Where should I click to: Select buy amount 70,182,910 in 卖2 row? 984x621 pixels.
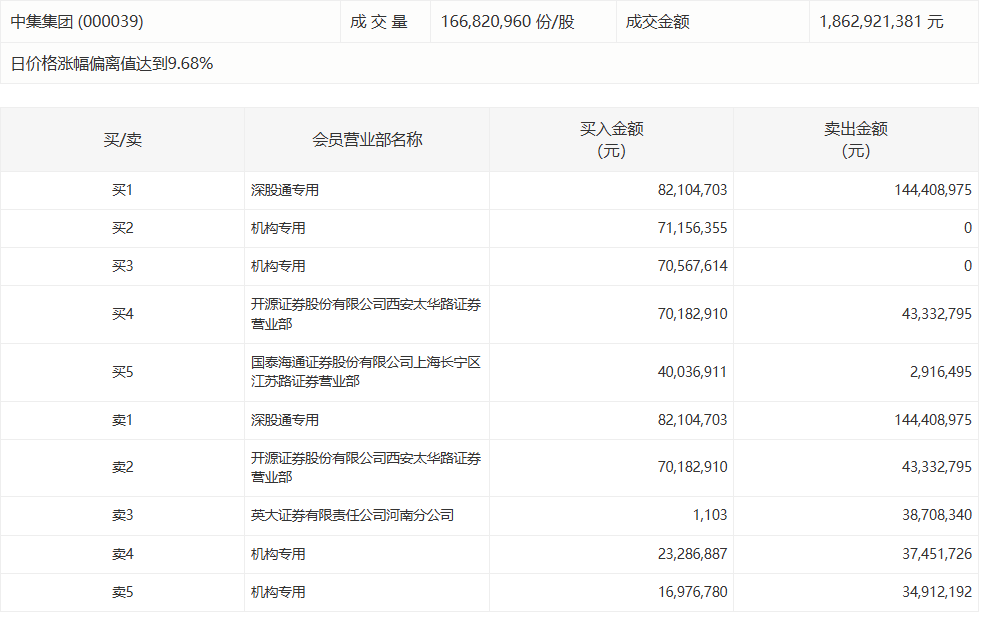tap(692, 467)
